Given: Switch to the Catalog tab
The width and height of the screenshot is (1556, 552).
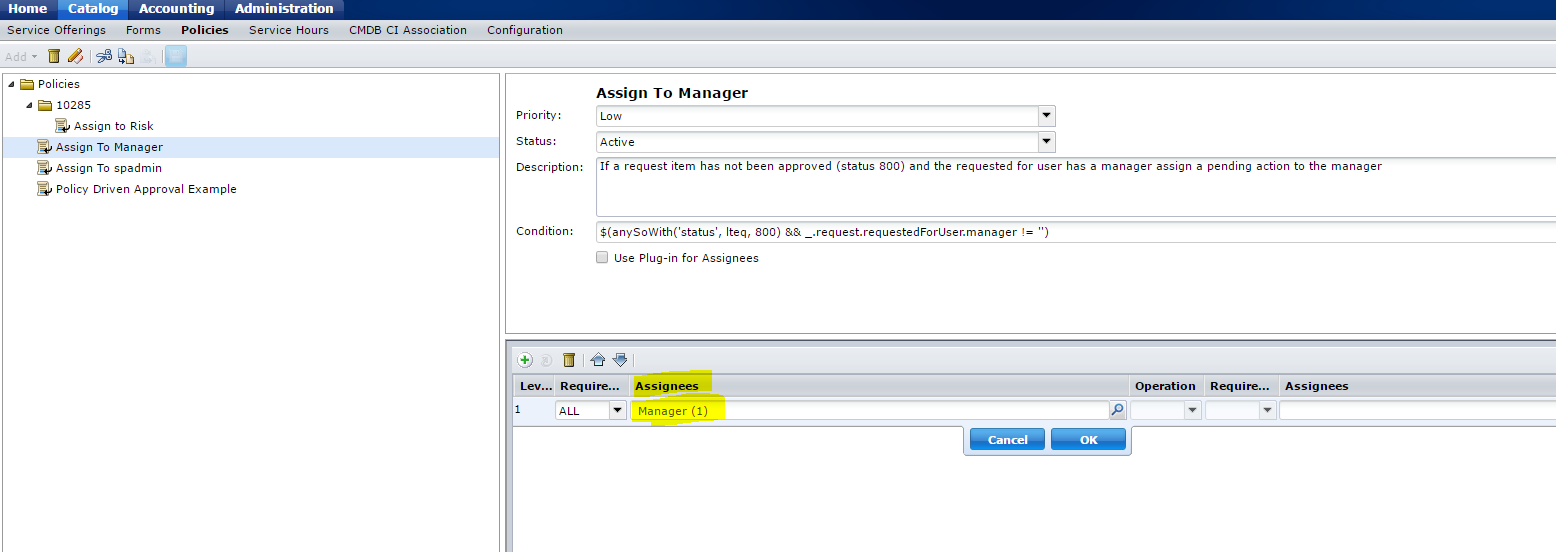Looking at the screenshot, I should (x=93, y=9).
